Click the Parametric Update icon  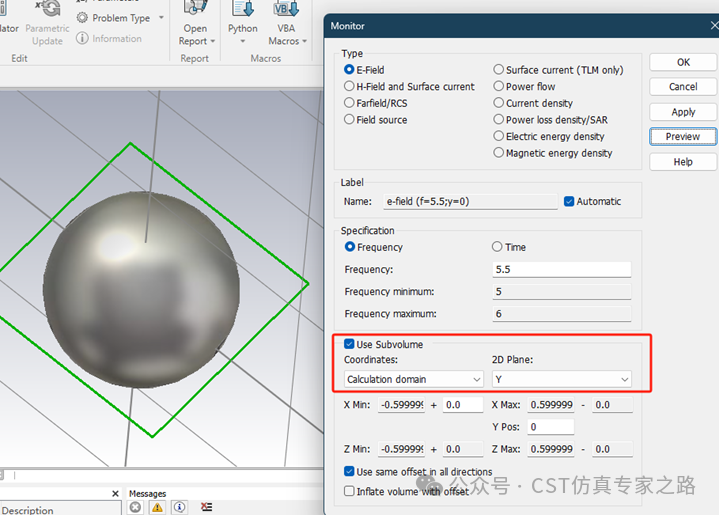tap(48, 8)
